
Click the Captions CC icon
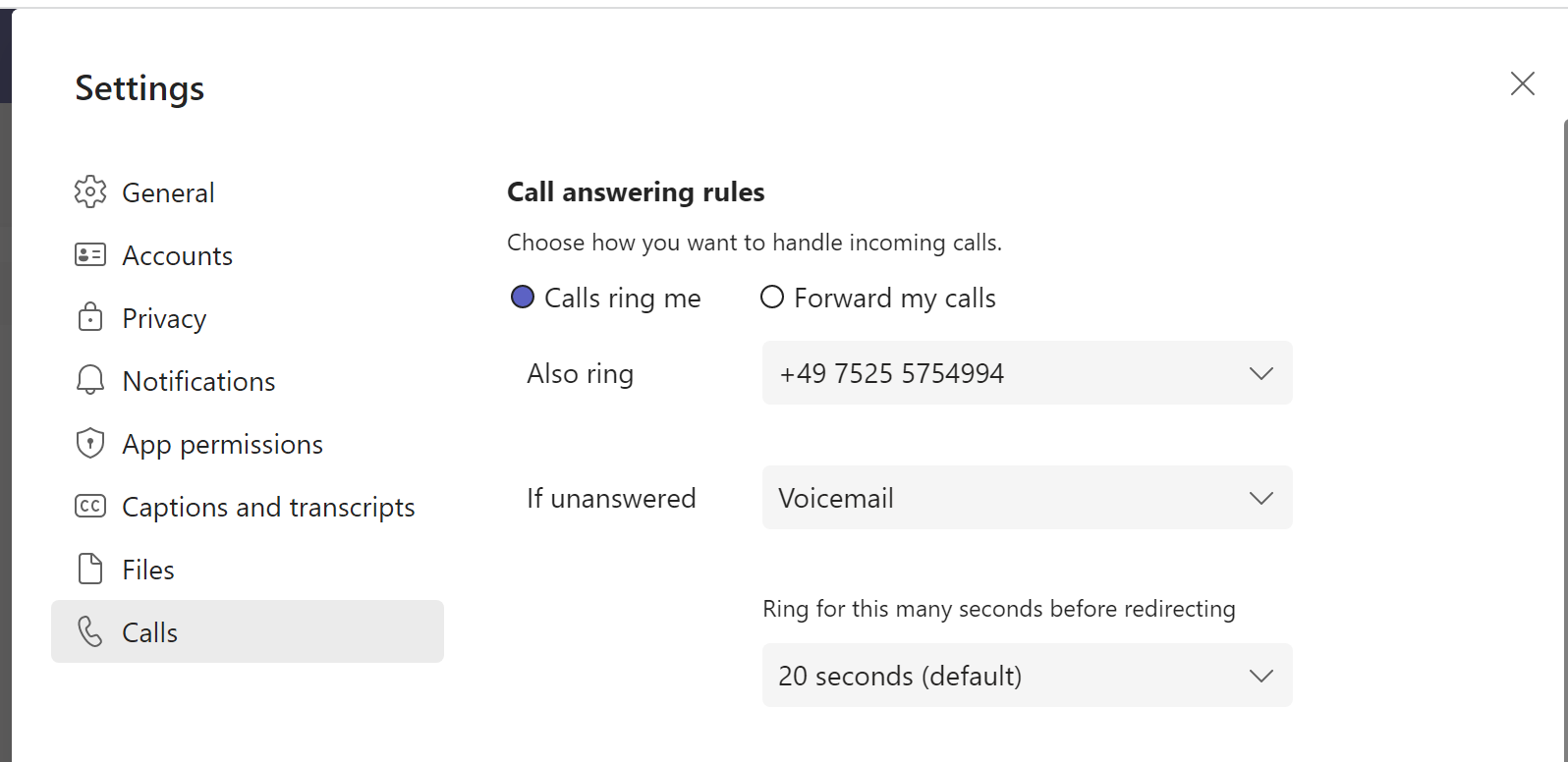point(90,507)
